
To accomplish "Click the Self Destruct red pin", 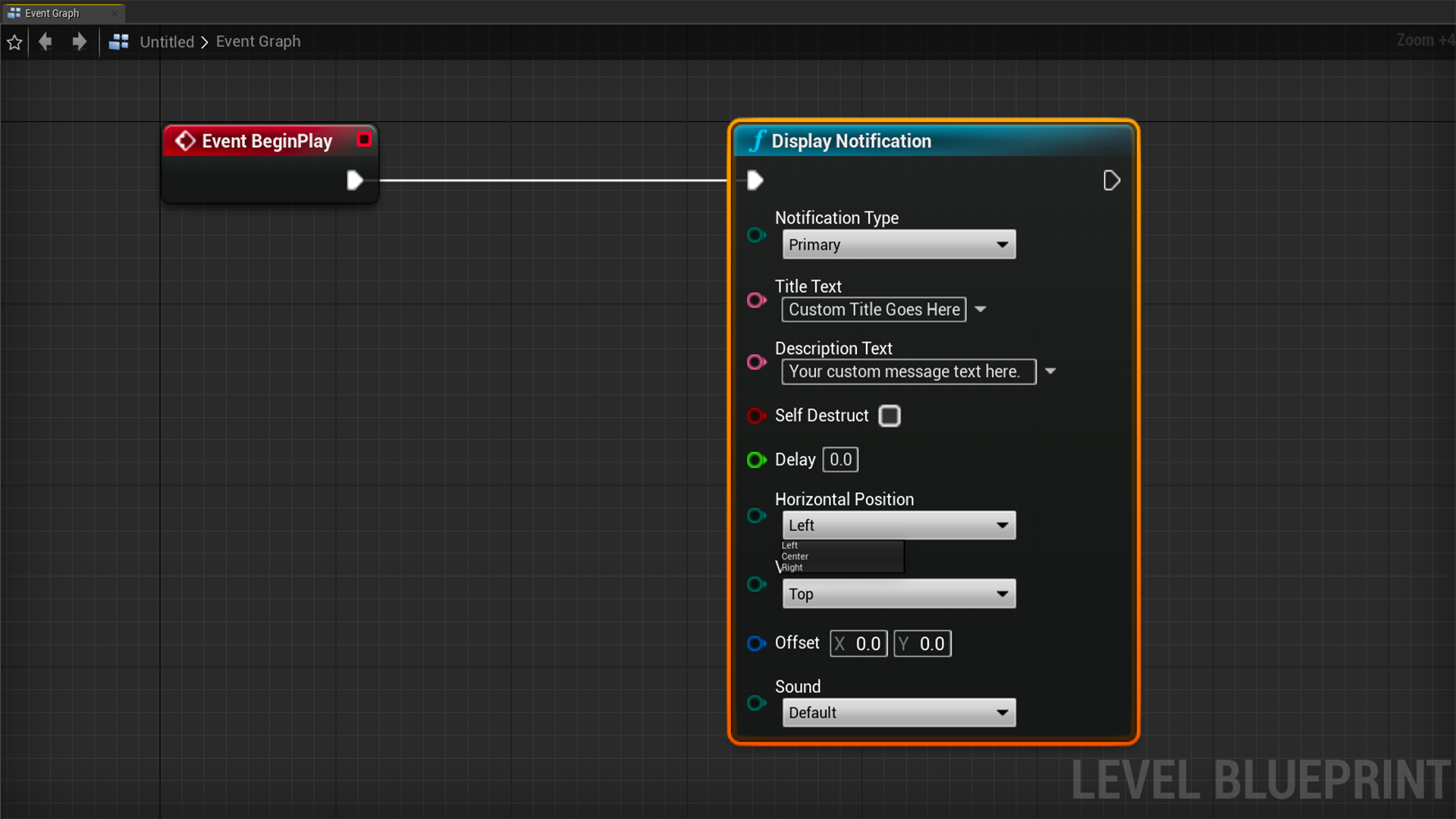I will tap(756, 416).
